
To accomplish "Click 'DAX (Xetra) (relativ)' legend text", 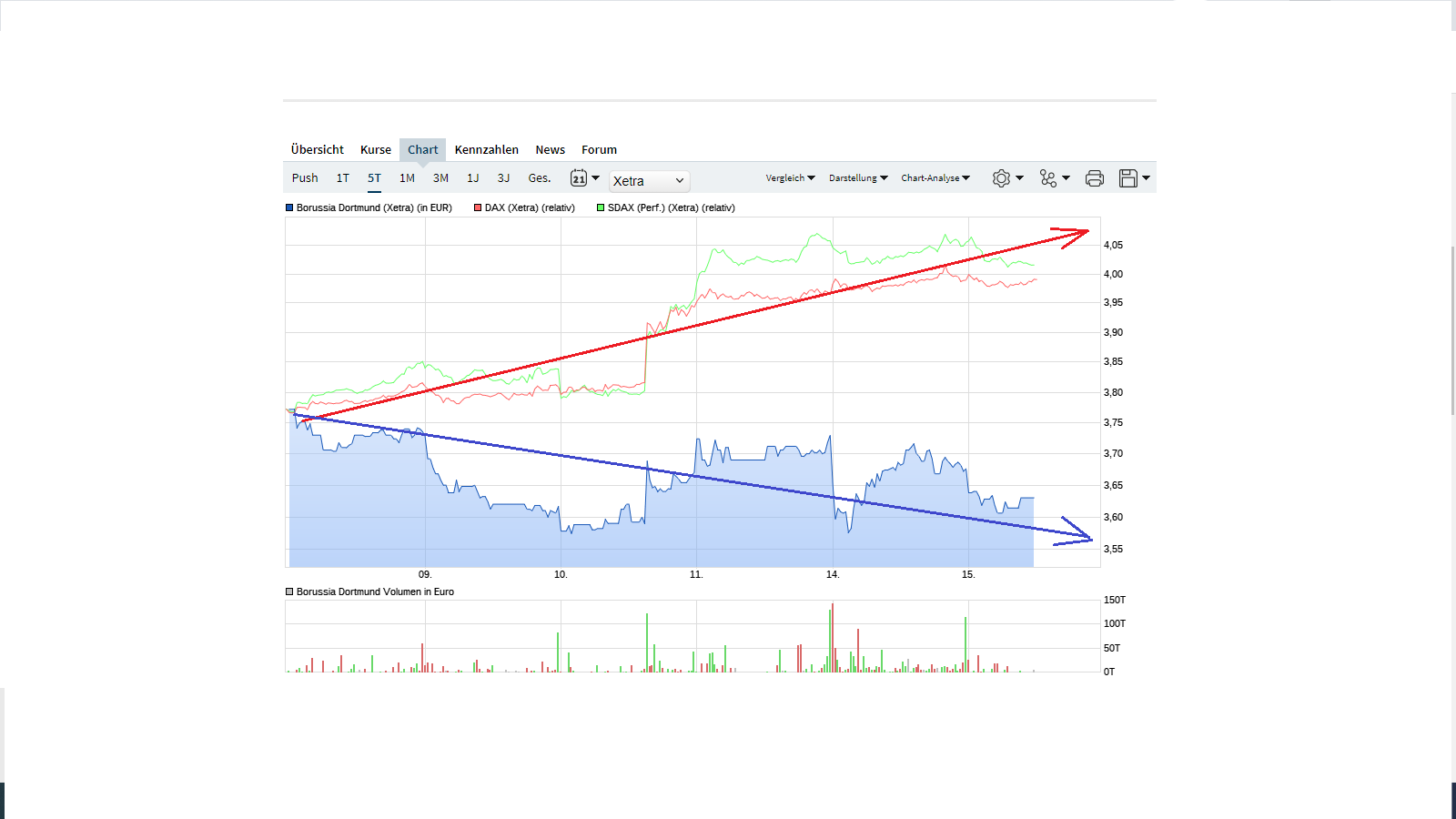I will click(x=530, y=207).
